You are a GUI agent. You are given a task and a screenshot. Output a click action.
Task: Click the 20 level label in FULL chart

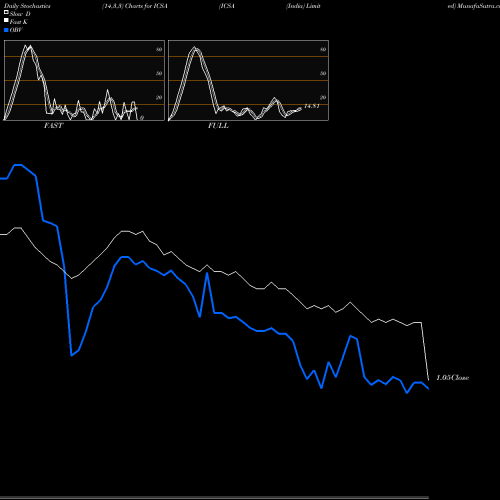pos(323,97)
